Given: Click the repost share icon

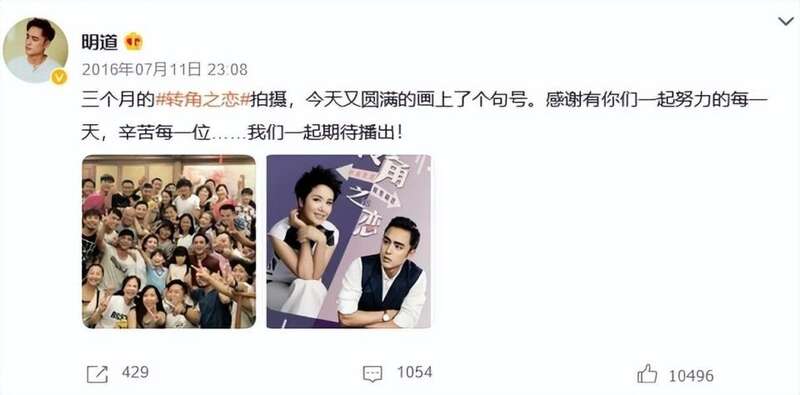Looking at the screenshot, I should [x=97, y=373].
